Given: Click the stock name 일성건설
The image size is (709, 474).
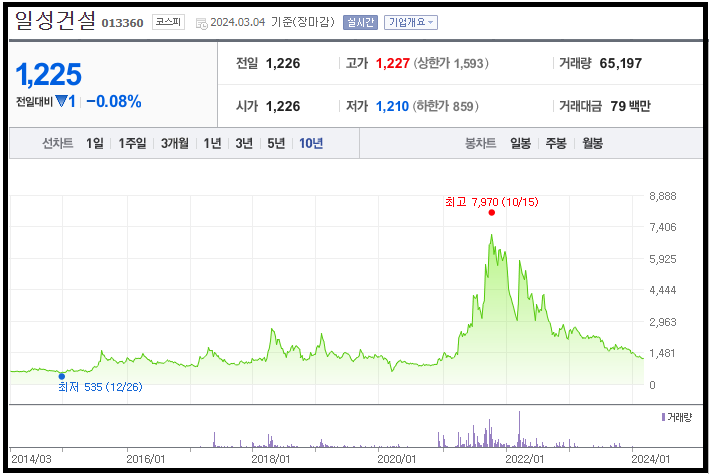Looking at the screenshot, I should click(55, 21).
